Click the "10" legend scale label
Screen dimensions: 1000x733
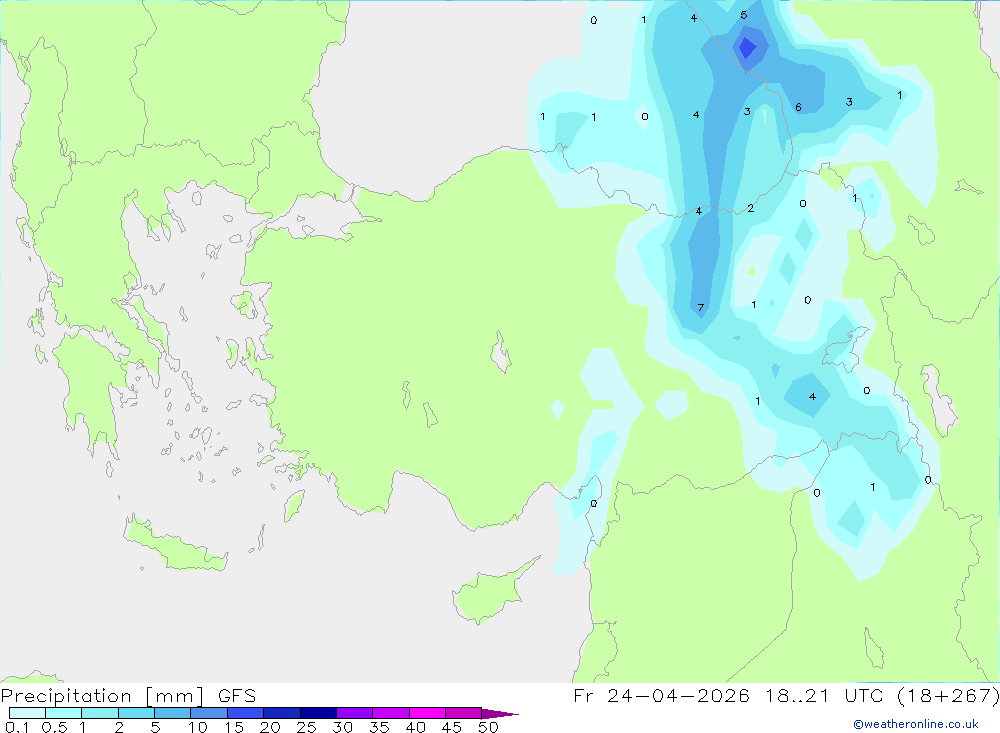click(198, 727)
